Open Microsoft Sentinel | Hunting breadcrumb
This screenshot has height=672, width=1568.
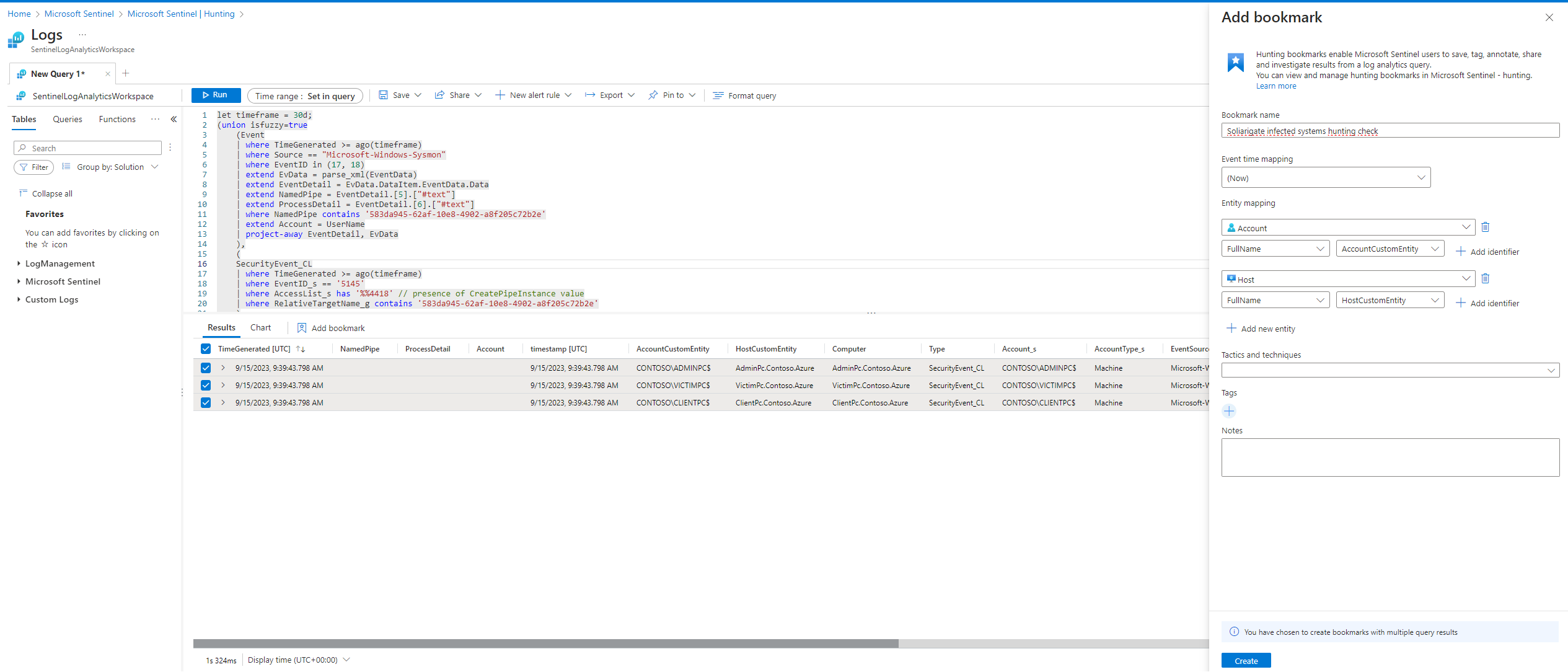pyautogui.click(x=181, y=14)
